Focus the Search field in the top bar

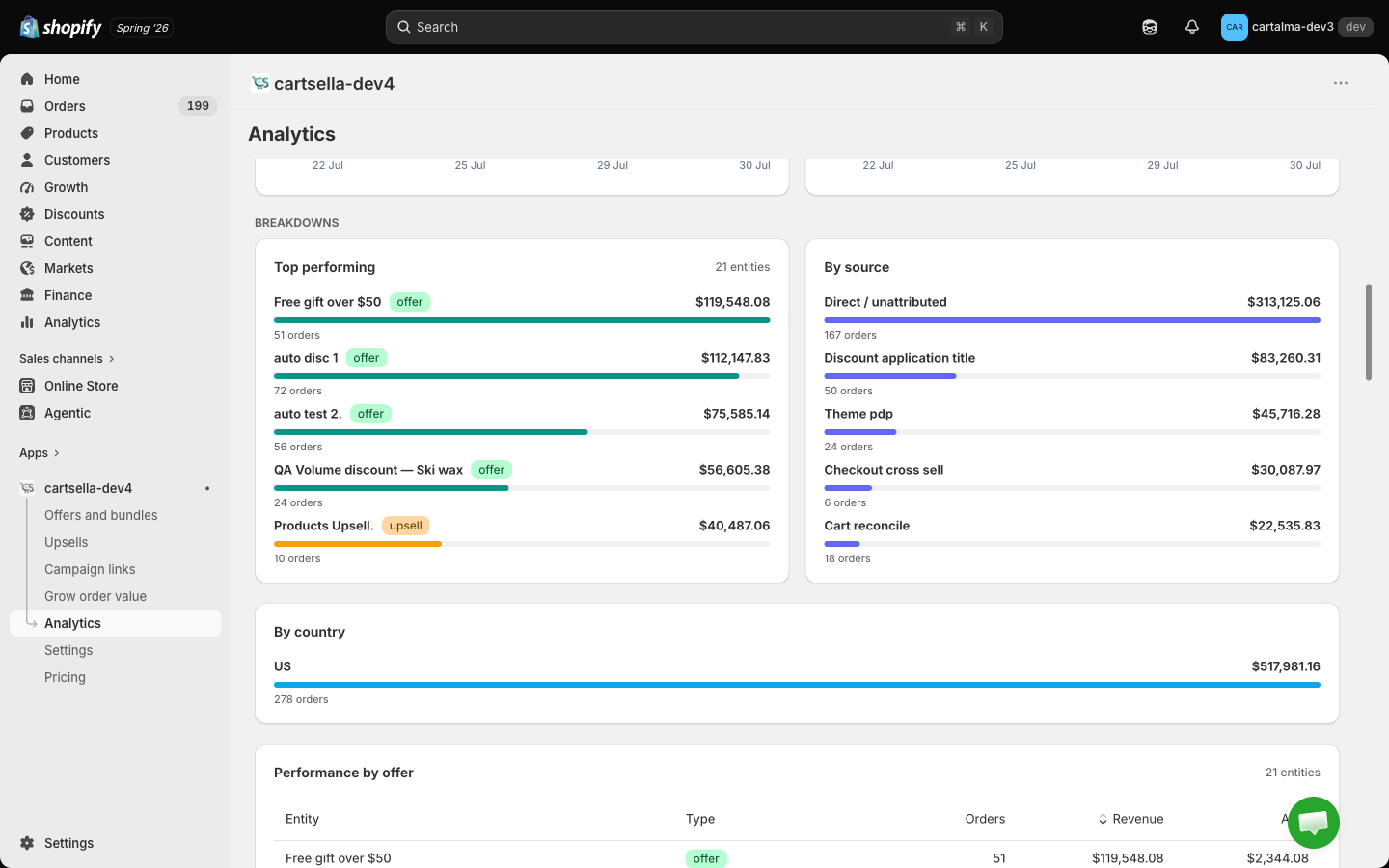click(x=694, y=27)
